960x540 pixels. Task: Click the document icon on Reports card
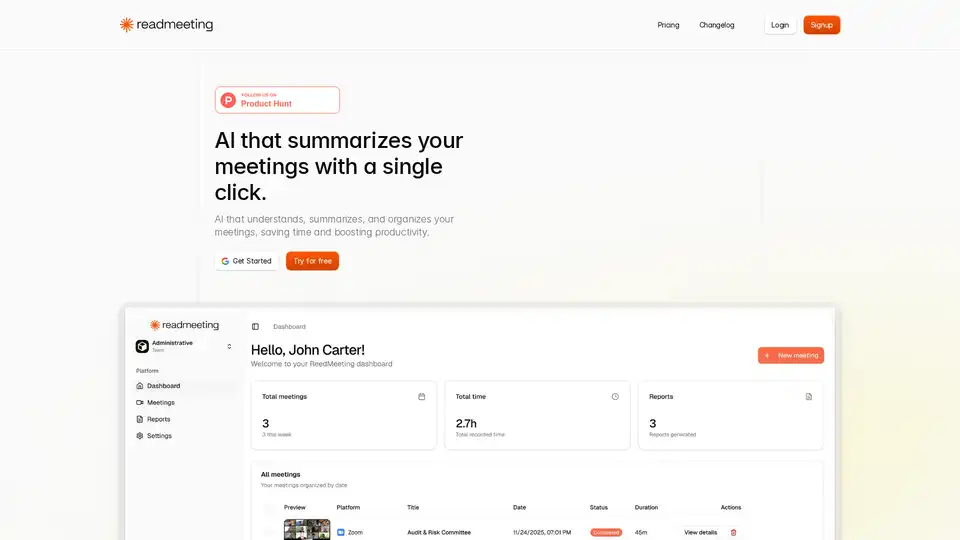[x=809, y=397]
